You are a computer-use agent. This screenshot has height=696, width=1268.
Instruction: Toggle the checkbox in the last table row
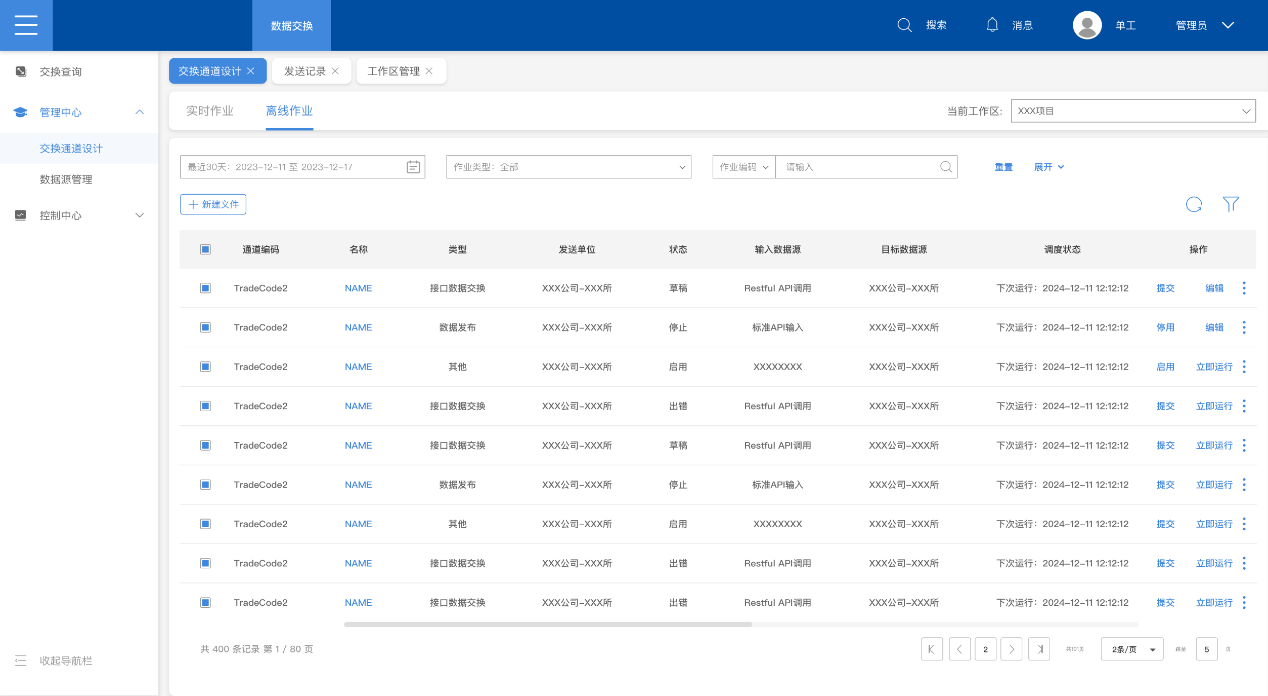[x=205, y=603]
